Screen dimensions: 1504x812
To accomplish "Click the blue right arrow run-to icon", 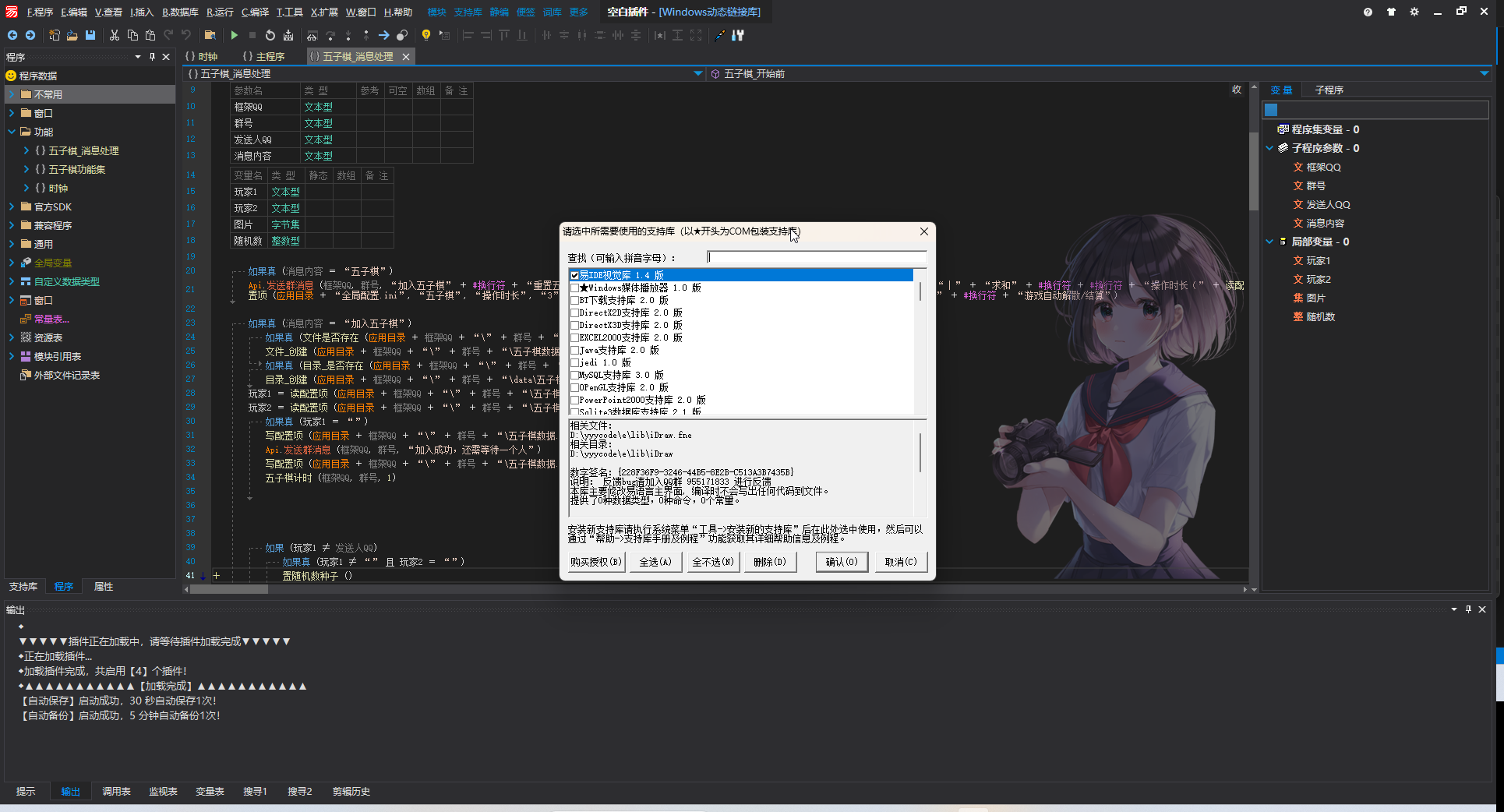I will click(x=384, y=35).
